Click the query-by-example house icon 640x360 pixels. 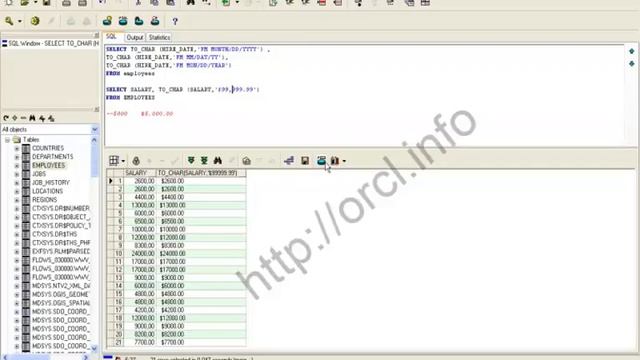(x=246, y=160)
